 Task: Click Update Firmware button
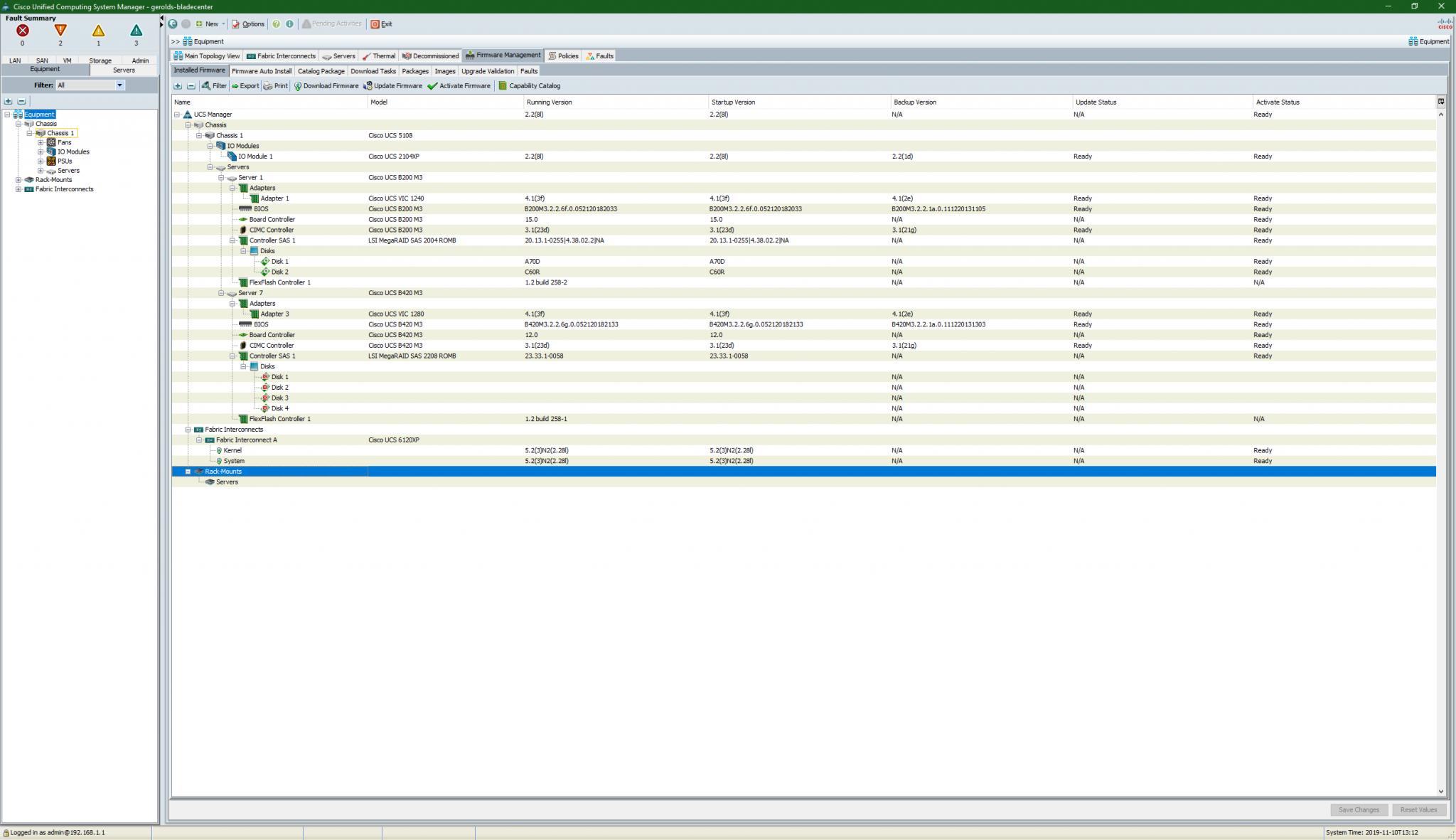[x=392, y=86]
